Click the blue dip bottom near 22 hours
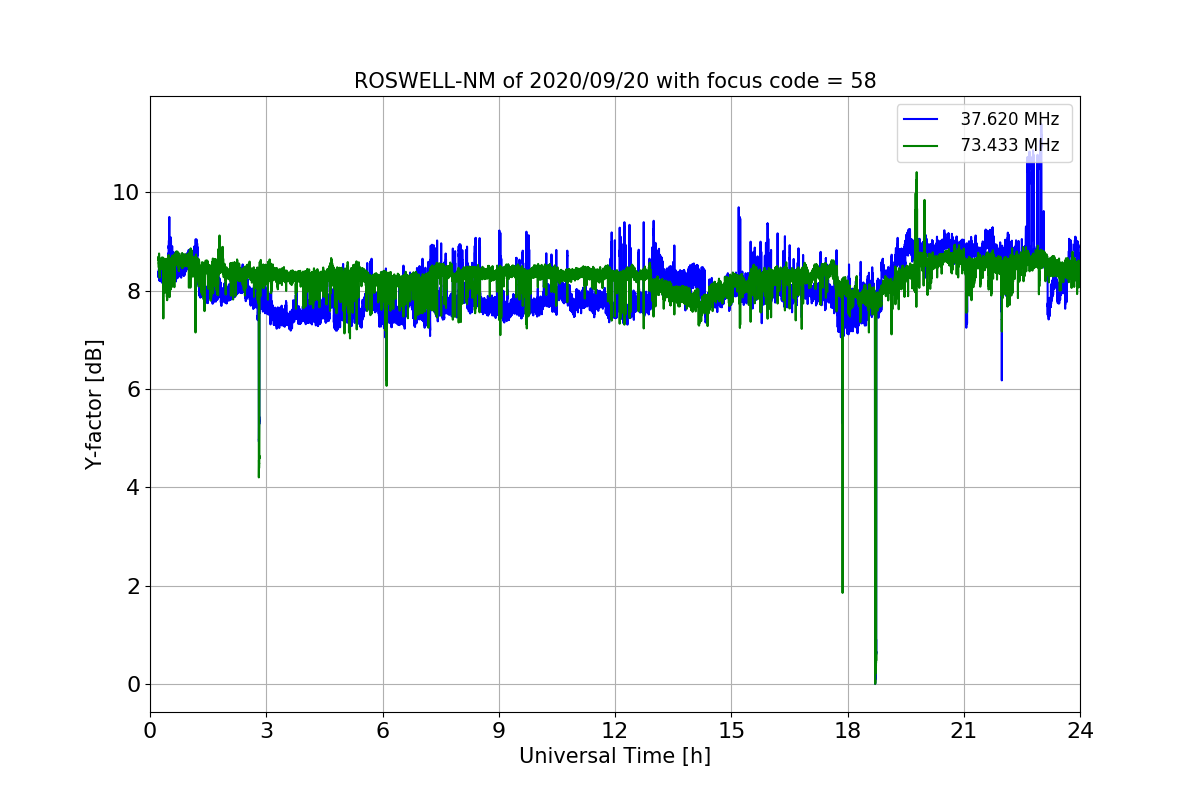The width and height of the screenshot is (1200, 800). pyautogui.click(x=1001, y=379)
